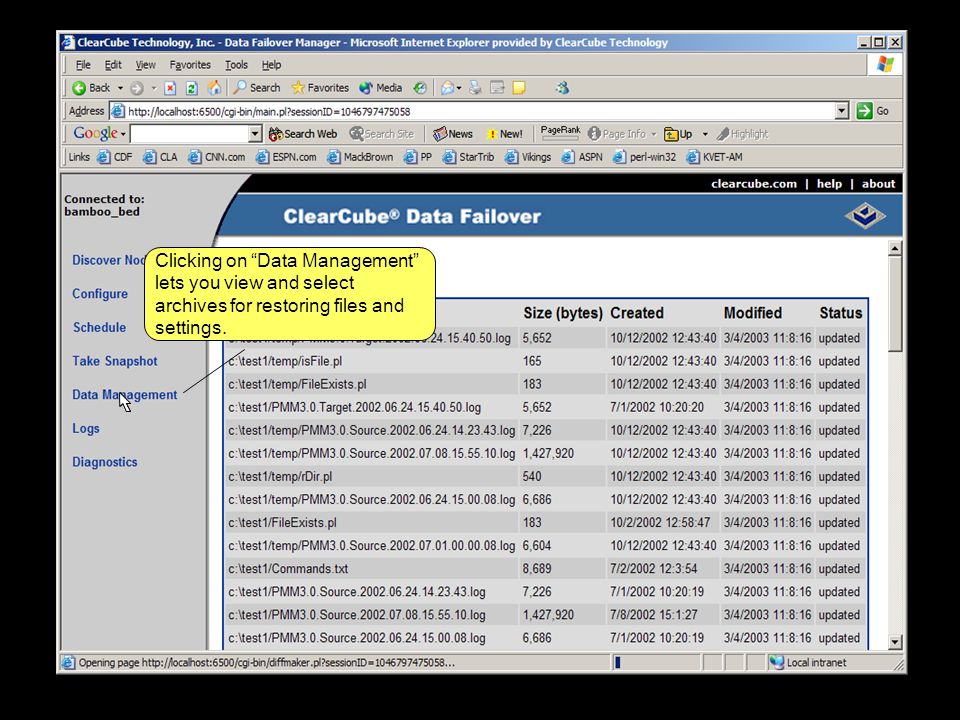
Task: Open the Search pane in the toolbar
Action: coord(257,88)
